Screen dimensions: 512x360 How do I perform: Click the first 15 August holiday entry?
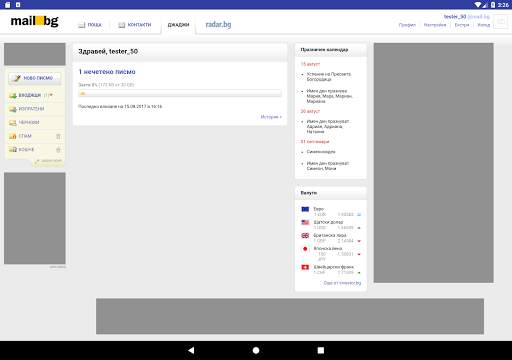(x=329, y=77)
